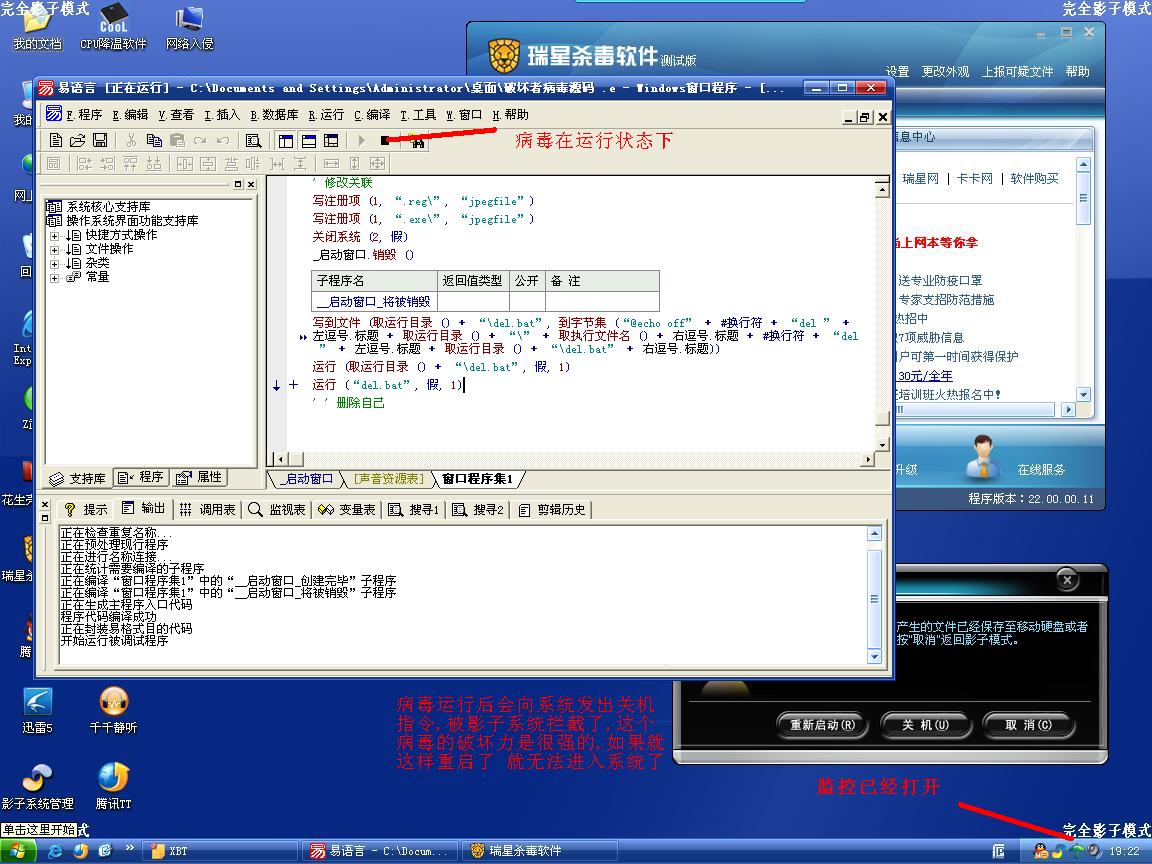Click the Find magnifier toolbar icon
This screenshot has width=1152, height=864.
tap(253, 140)
